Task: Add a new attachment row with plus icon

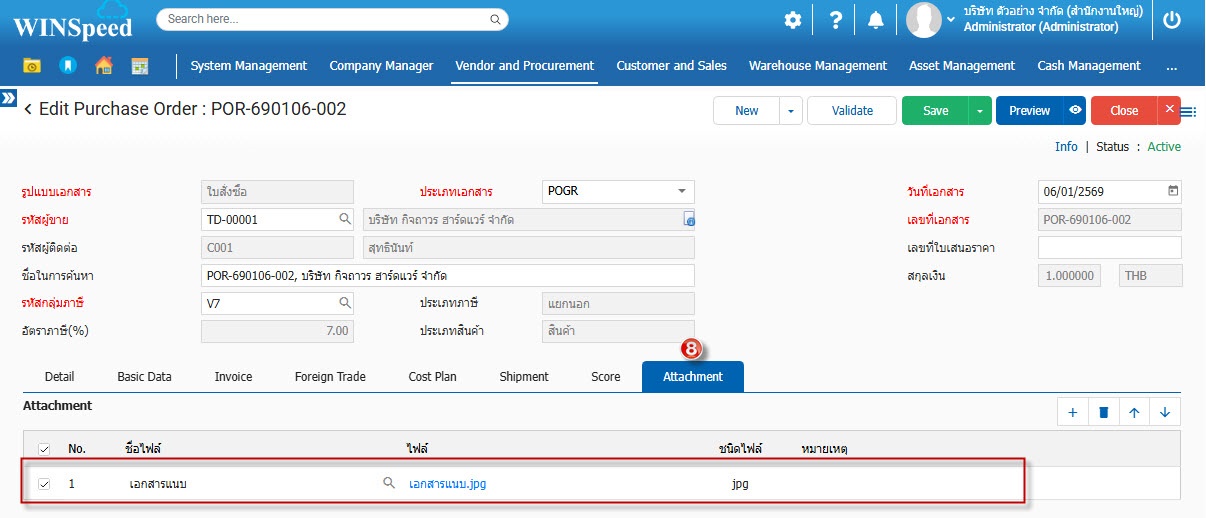Action: click(1073, 412)
